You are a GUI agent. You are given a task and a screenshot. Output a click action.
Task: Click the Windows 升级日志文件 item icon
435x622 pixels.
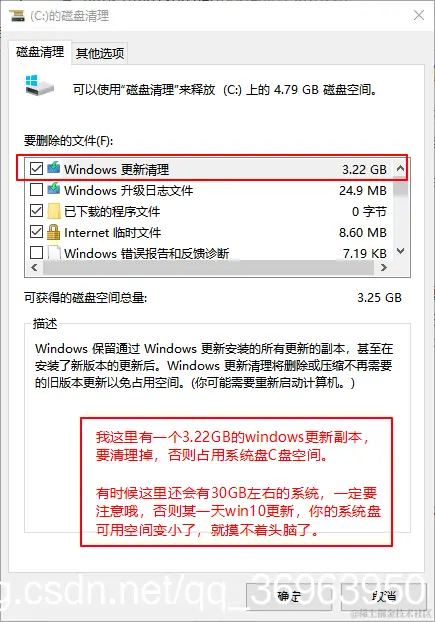(x=54, y=189)
